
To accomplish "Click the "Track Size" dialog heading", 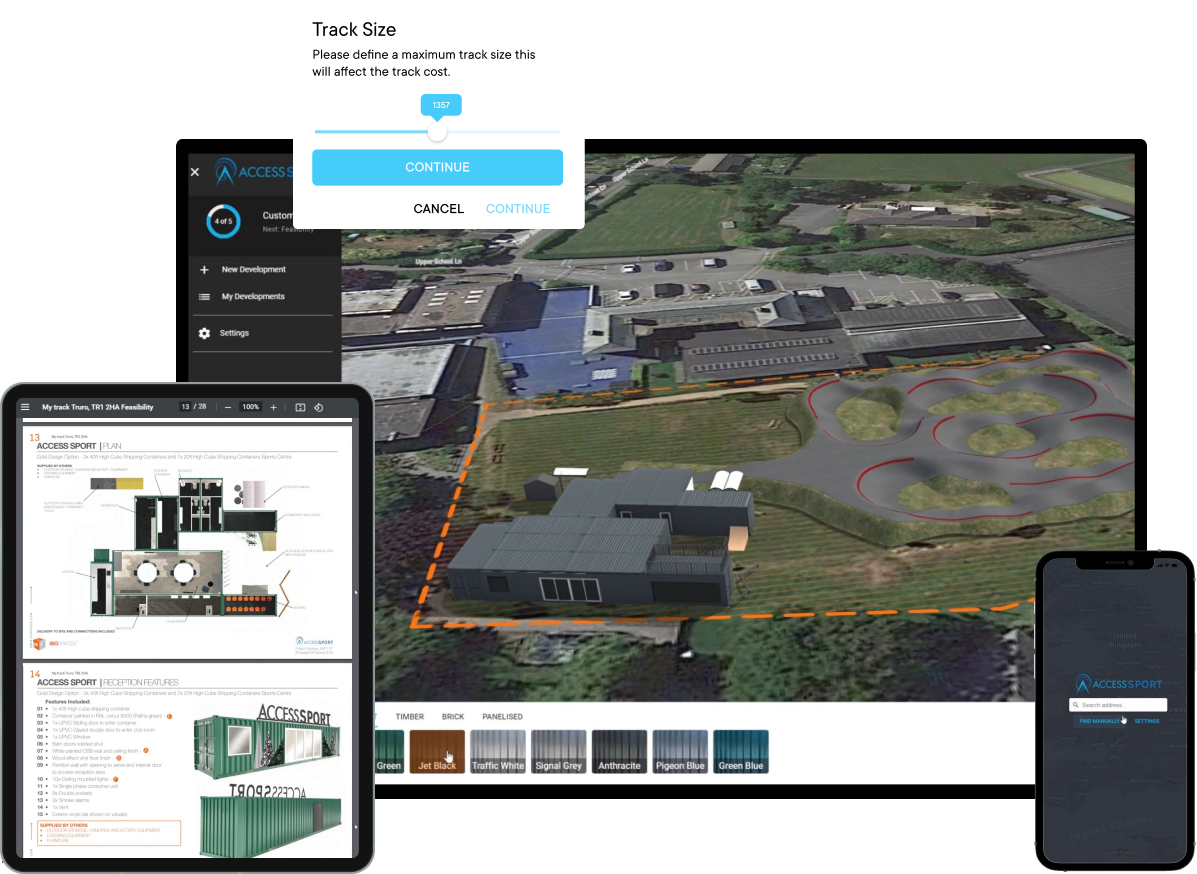I will pyautogui.click(x=354, y=30).
